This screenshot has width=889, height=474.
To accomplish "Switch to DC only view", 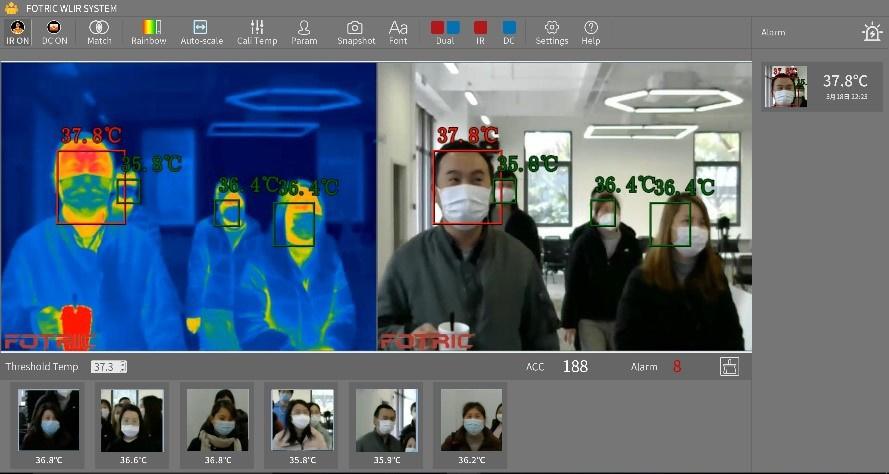I will (x=509, y=32).
